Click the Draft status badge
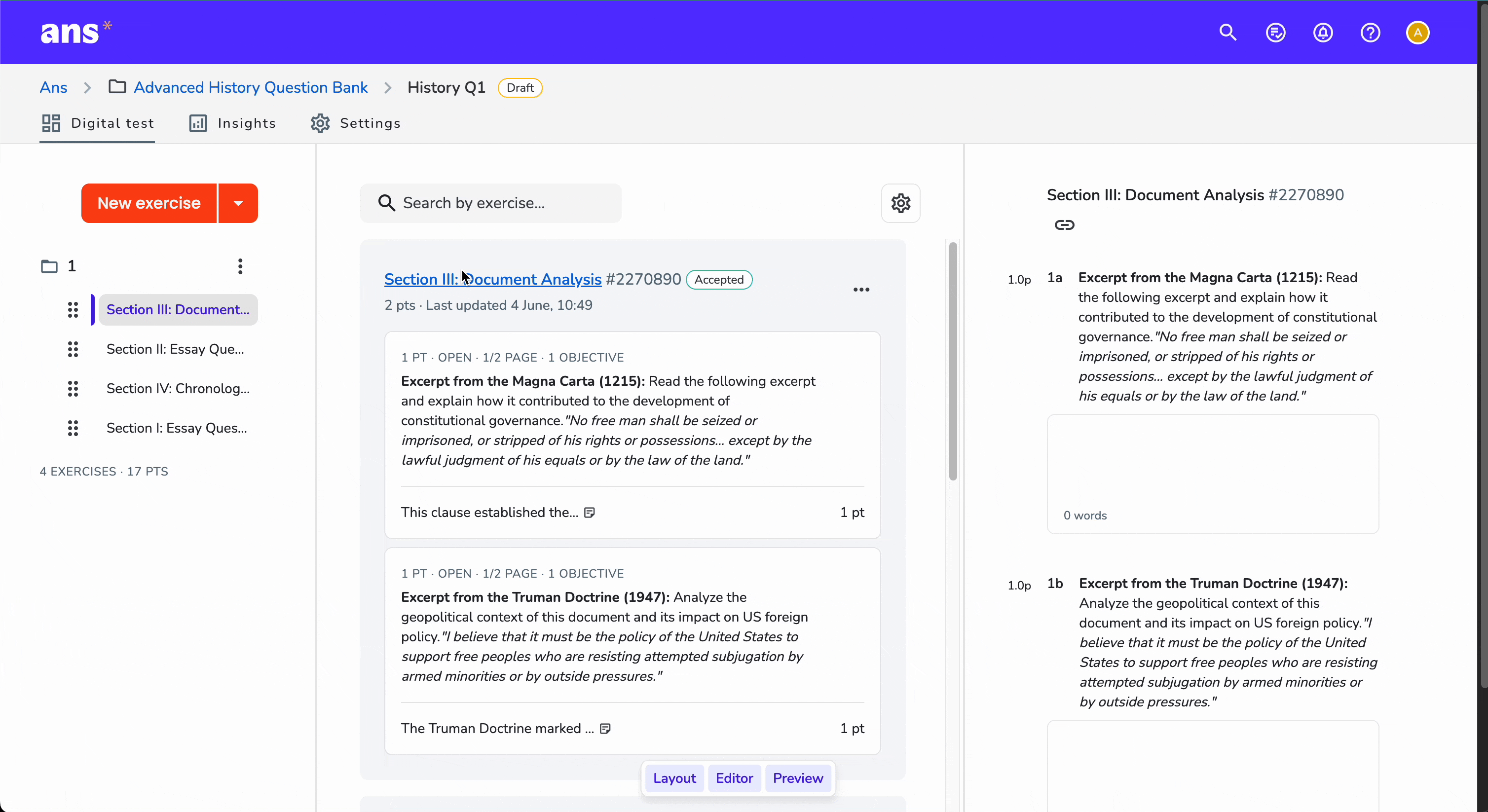The image size is (1488, 812). [x=520, y=88]
